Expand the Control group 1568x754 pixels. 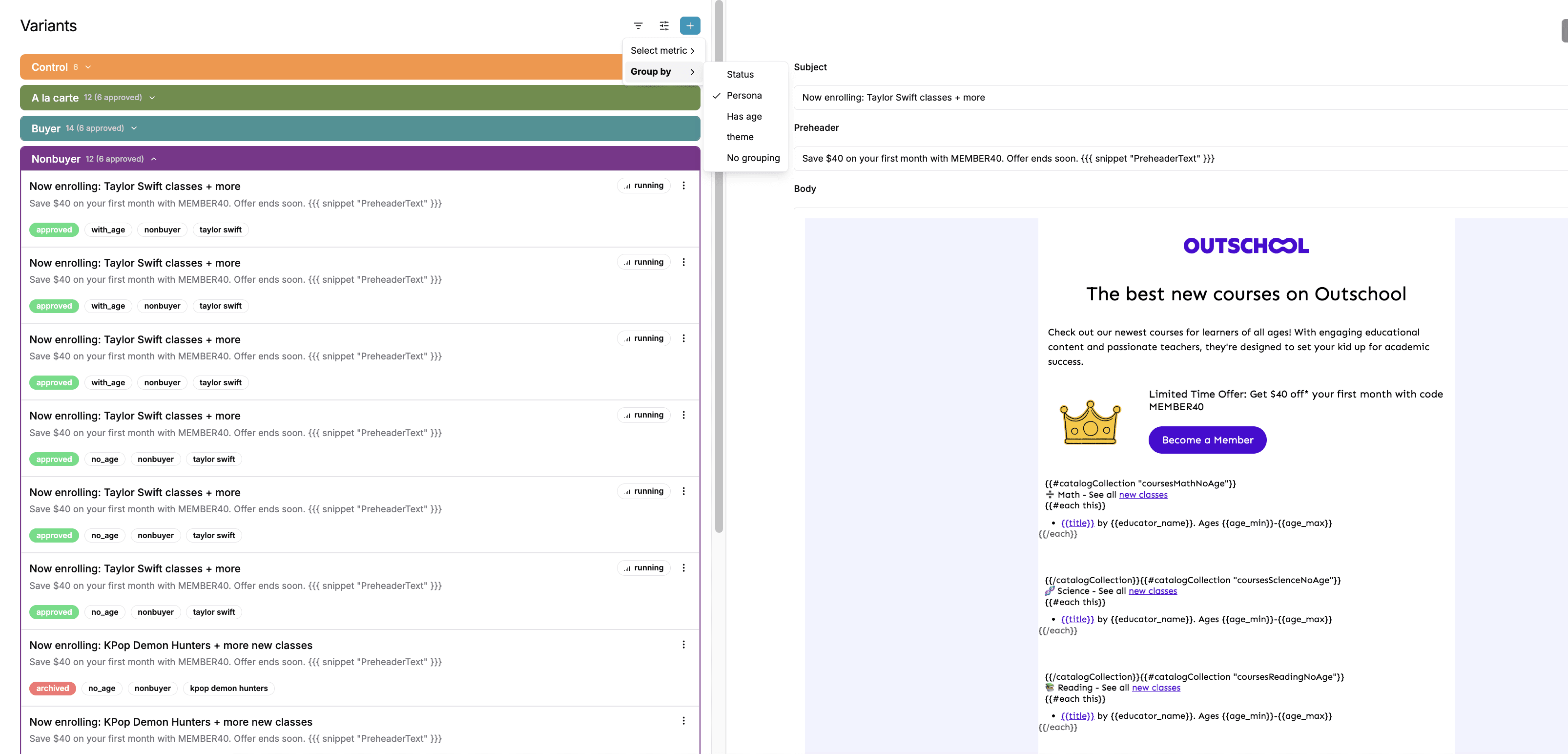coord(88,67)
